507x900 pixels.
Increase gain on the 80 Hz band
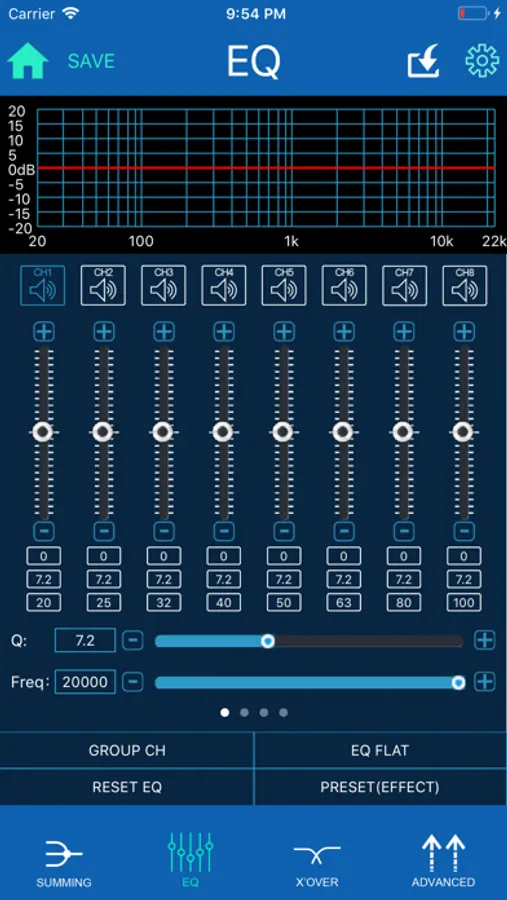(404, 332)
